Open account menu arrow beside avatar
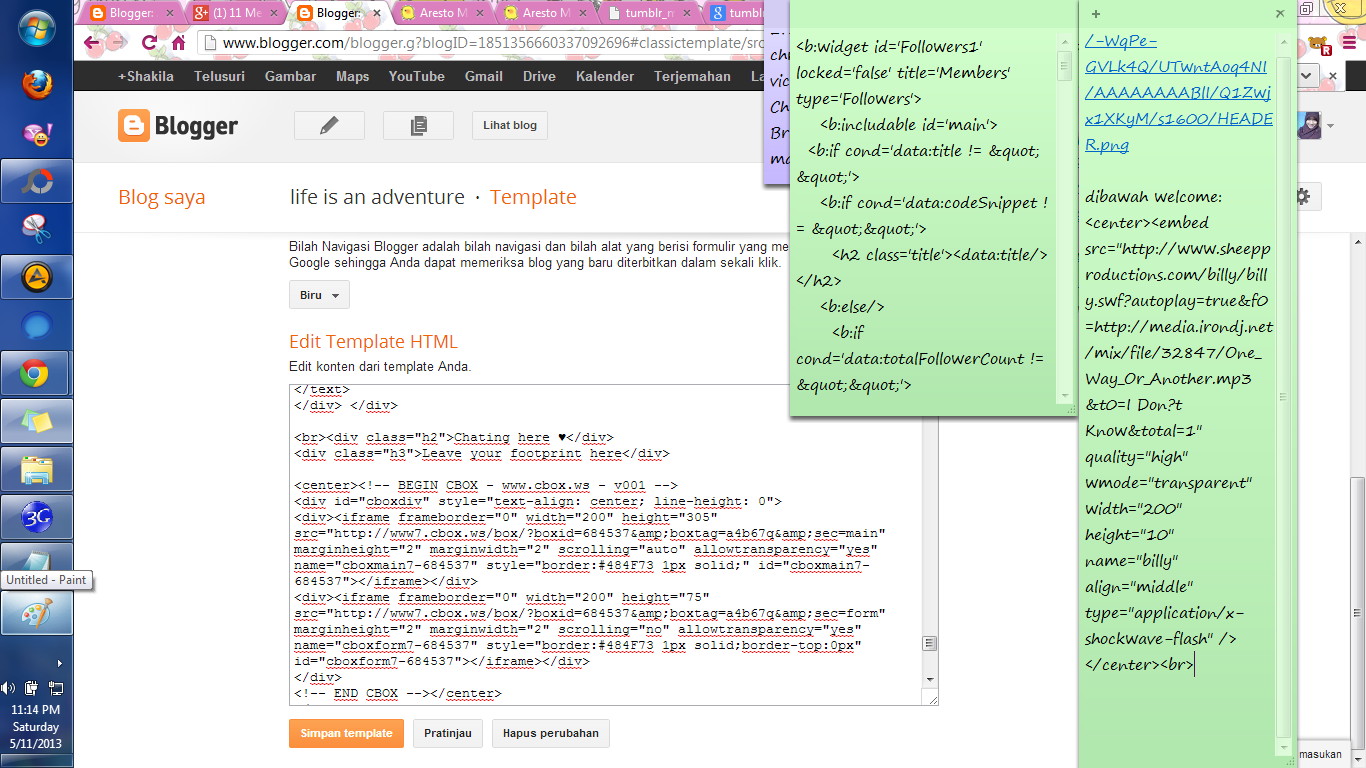Screen dimensions: 1366x768 1331,126
